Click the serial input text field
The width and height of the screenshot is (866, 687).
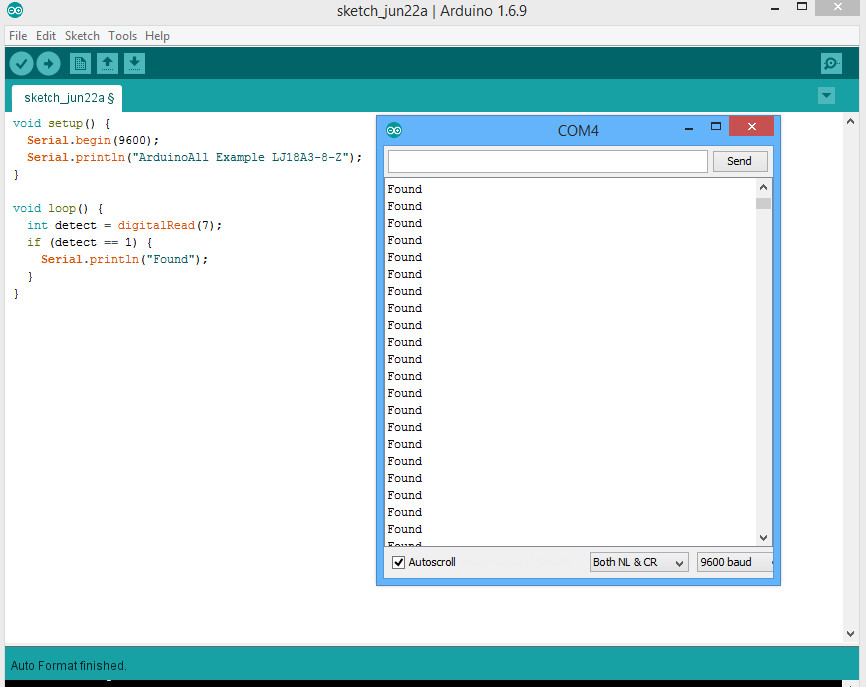tap(547, 161)
